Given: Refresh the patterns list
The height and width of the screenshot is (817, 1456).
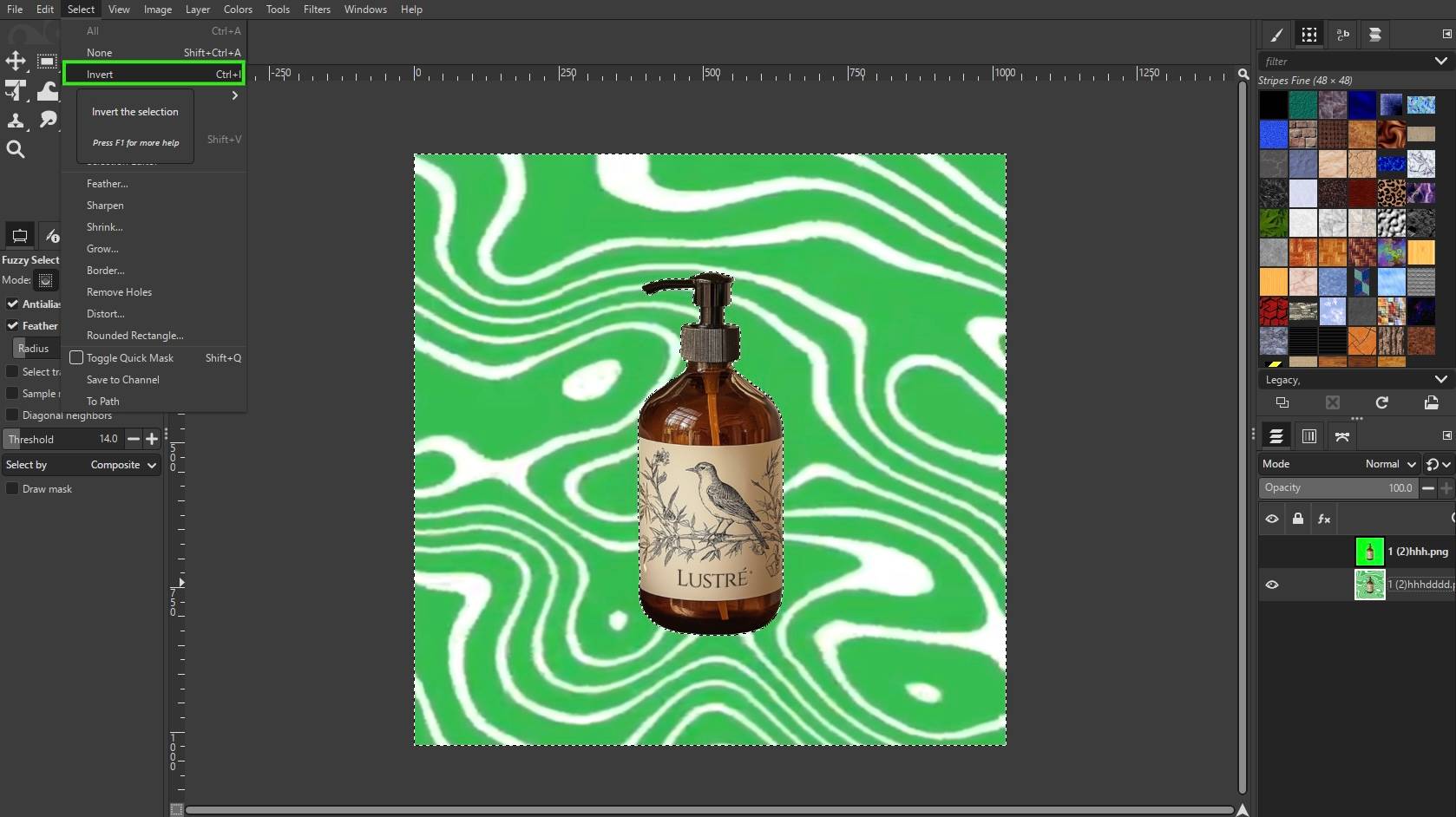Looking at the screenshot, I should (x=1382, y=402).
